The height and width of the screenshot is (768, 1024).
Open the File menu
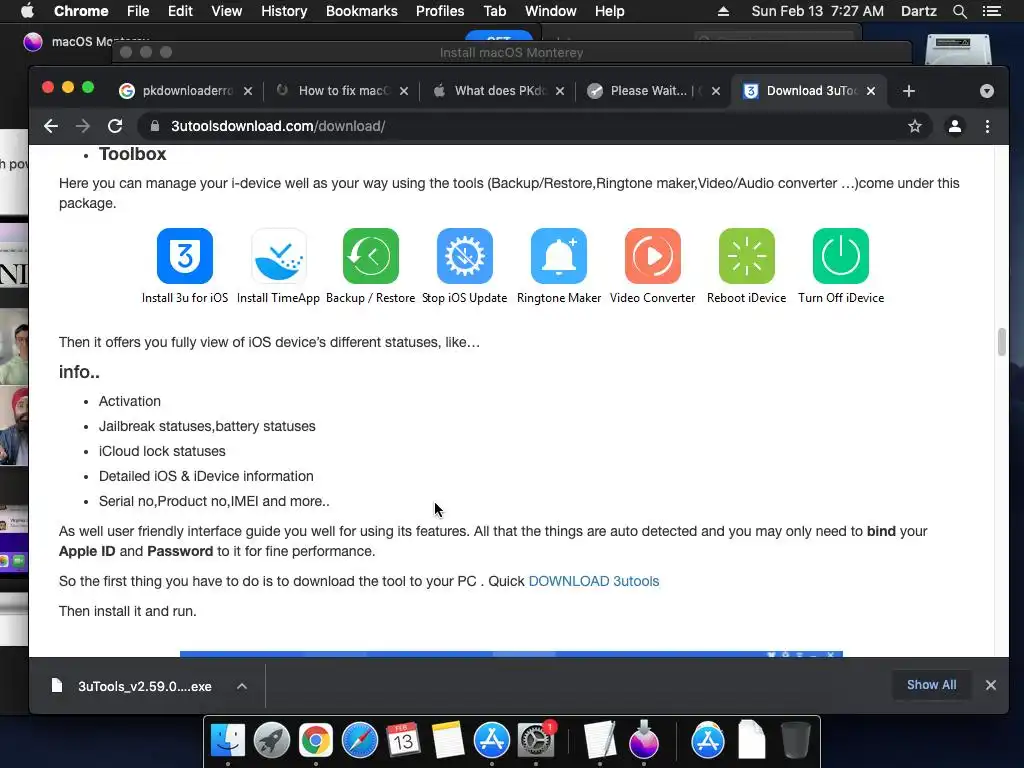tap(138, 11)
